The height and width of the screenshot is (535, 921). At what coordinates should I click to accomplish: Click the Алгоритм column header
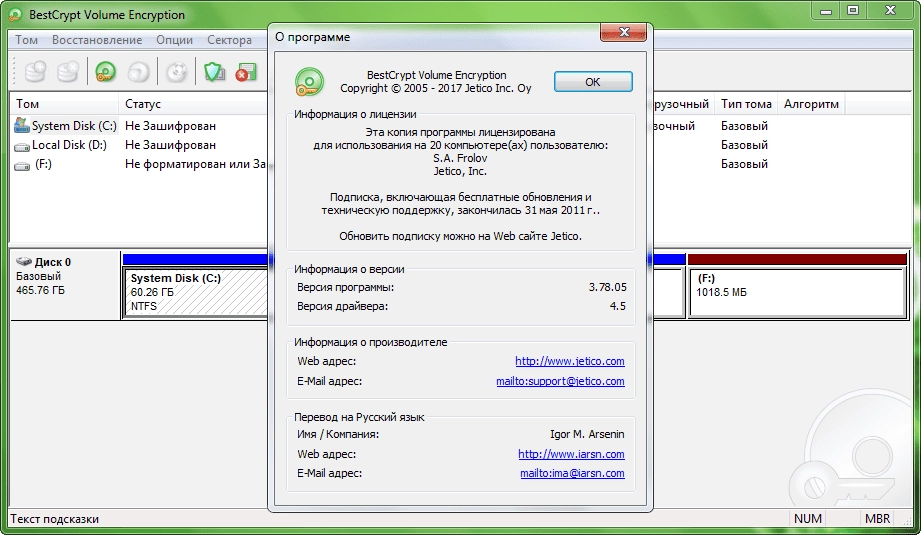[811, 104]
